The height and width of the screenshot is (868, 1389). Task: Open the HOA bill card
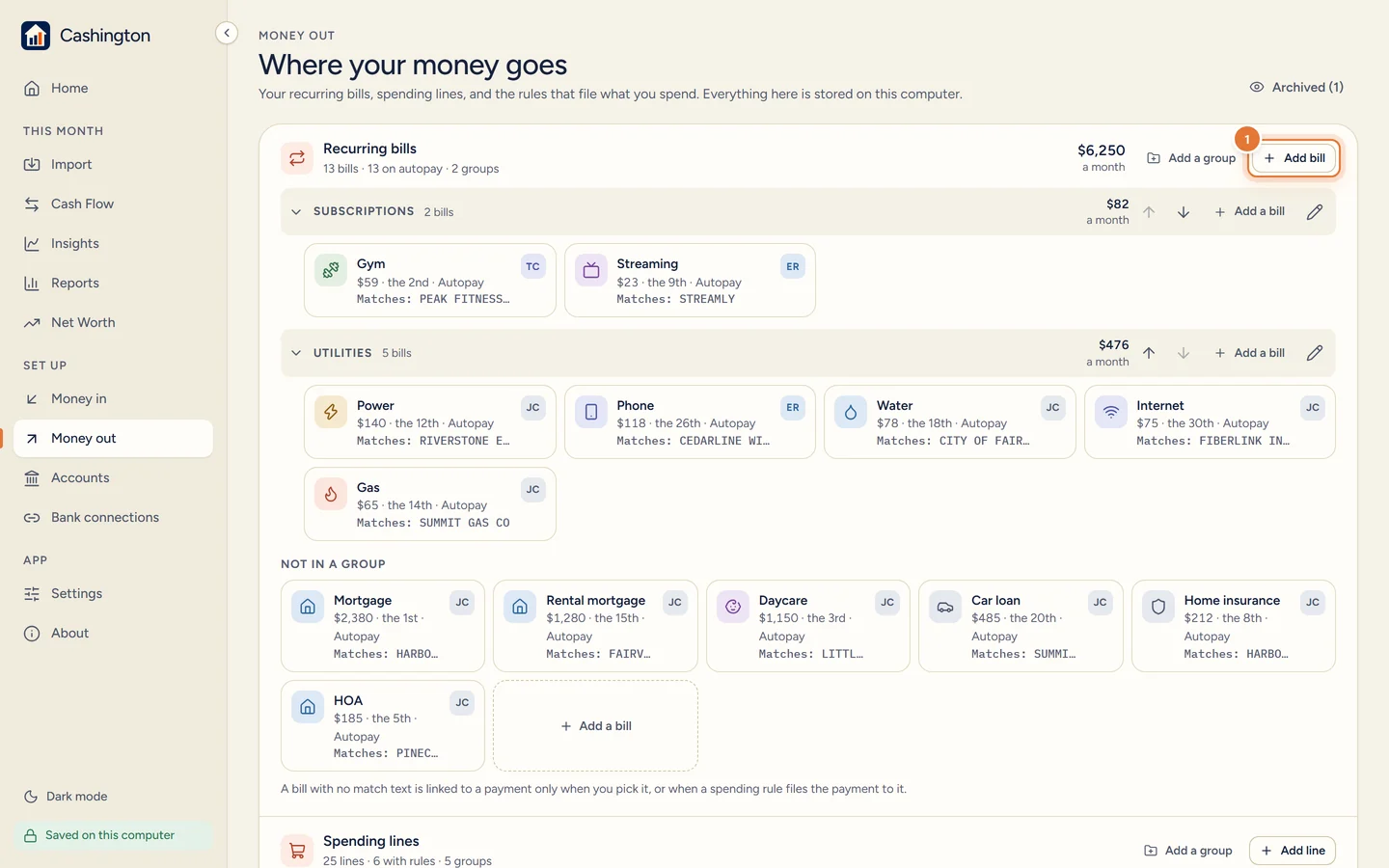[x=383, y=726]
